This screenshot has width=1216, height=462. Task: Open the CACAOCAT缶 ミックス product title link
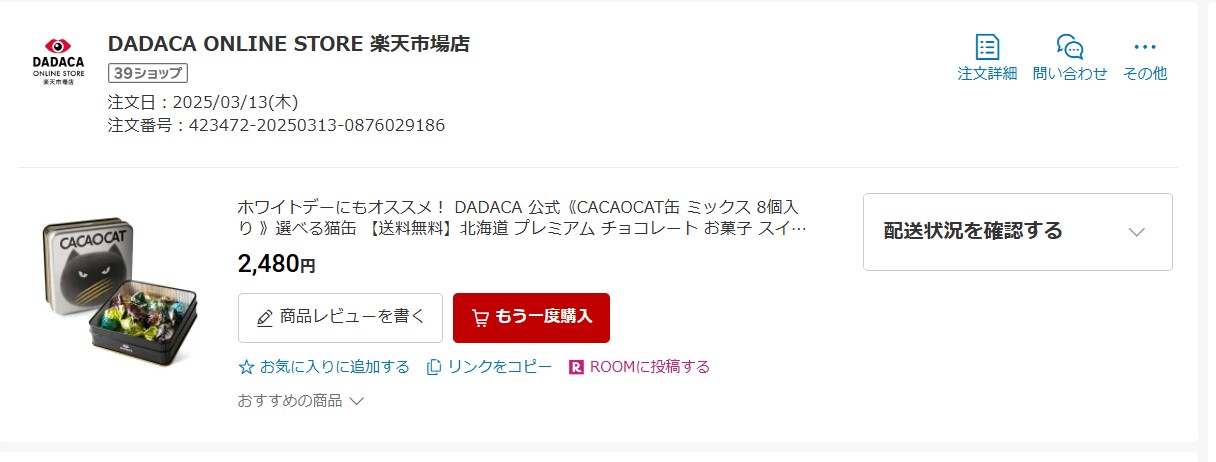tap(522, 217)
